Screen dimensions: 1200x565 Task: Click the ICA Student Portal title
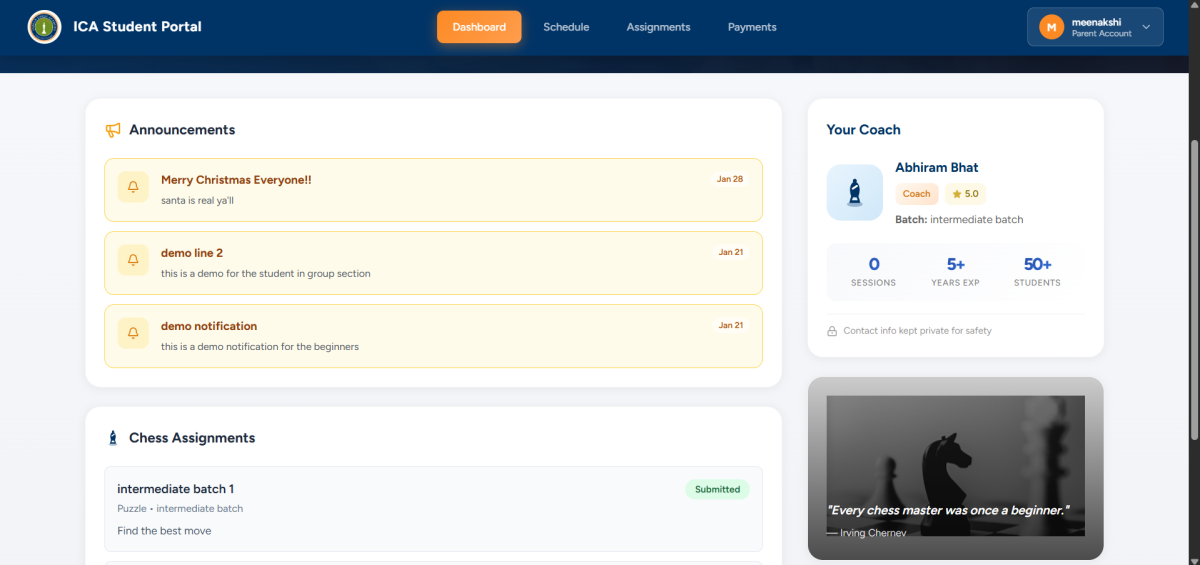(x=137, y=27)
